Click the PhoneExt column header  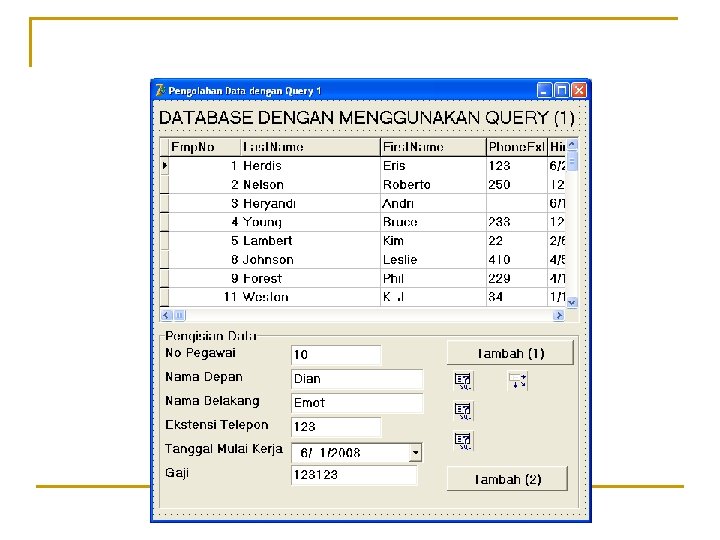(x=517, y=147)
